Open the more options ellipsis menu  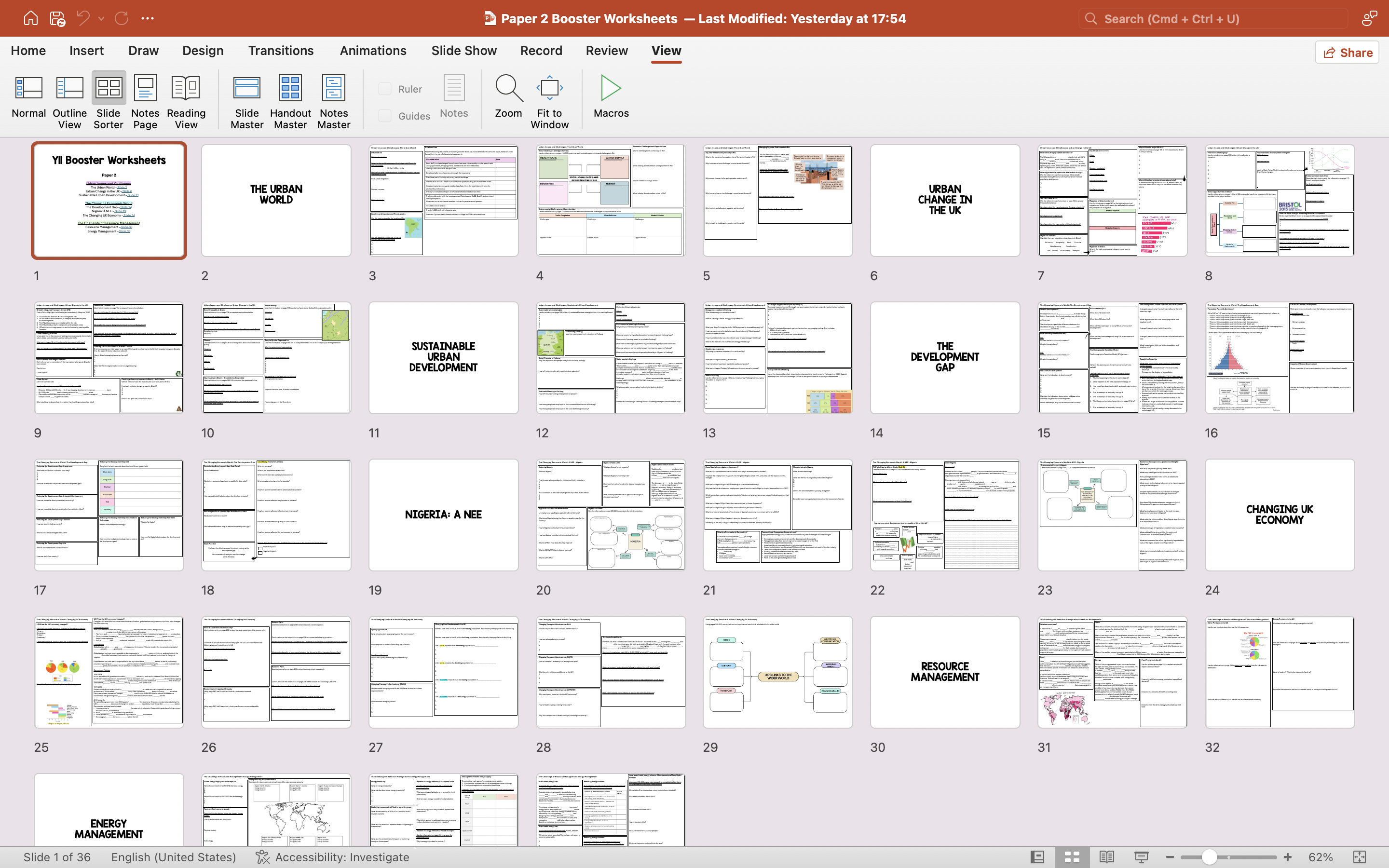148,18
